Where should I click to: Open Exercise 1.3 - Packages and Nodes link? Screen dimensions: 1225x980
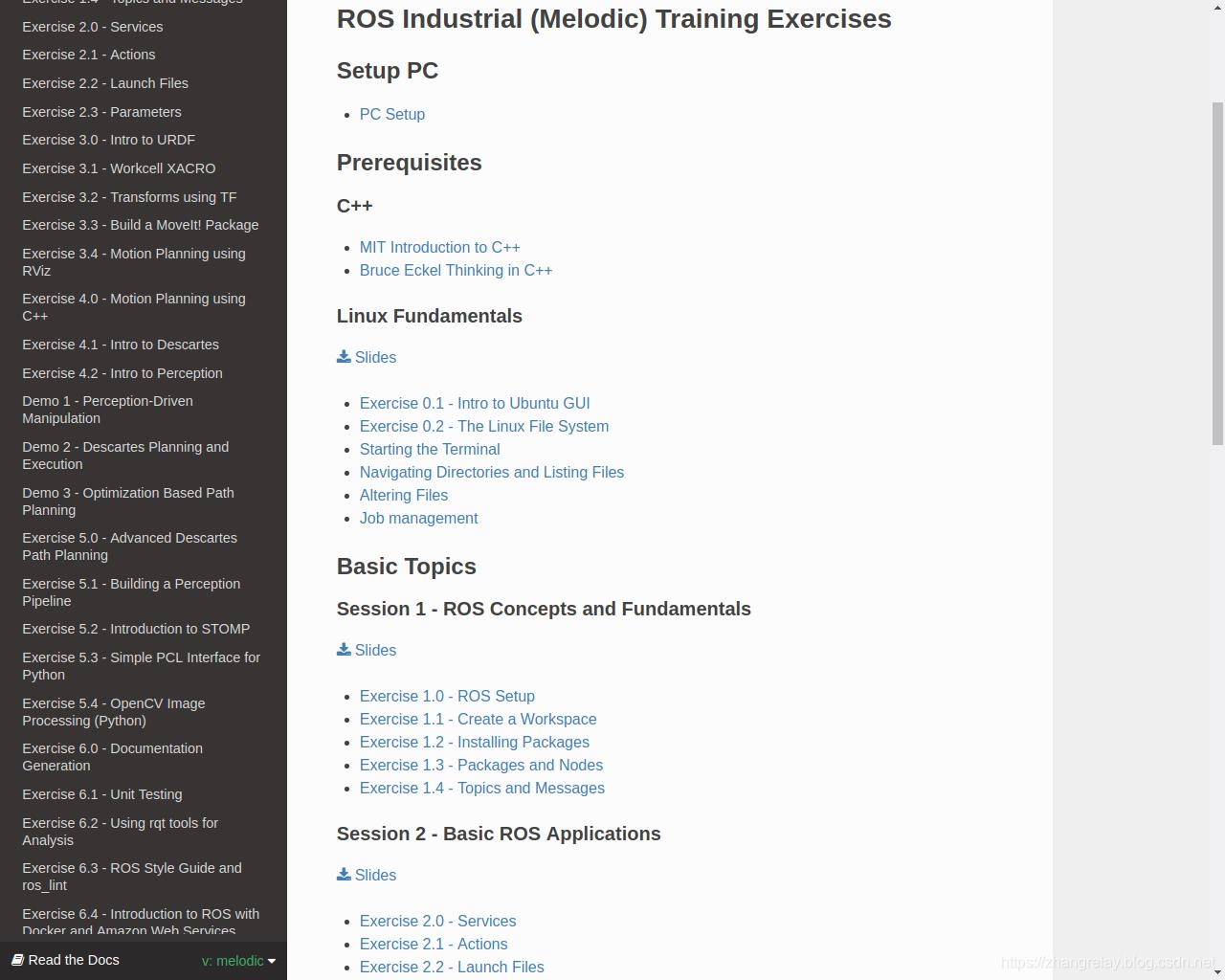[x=481, y=765]
